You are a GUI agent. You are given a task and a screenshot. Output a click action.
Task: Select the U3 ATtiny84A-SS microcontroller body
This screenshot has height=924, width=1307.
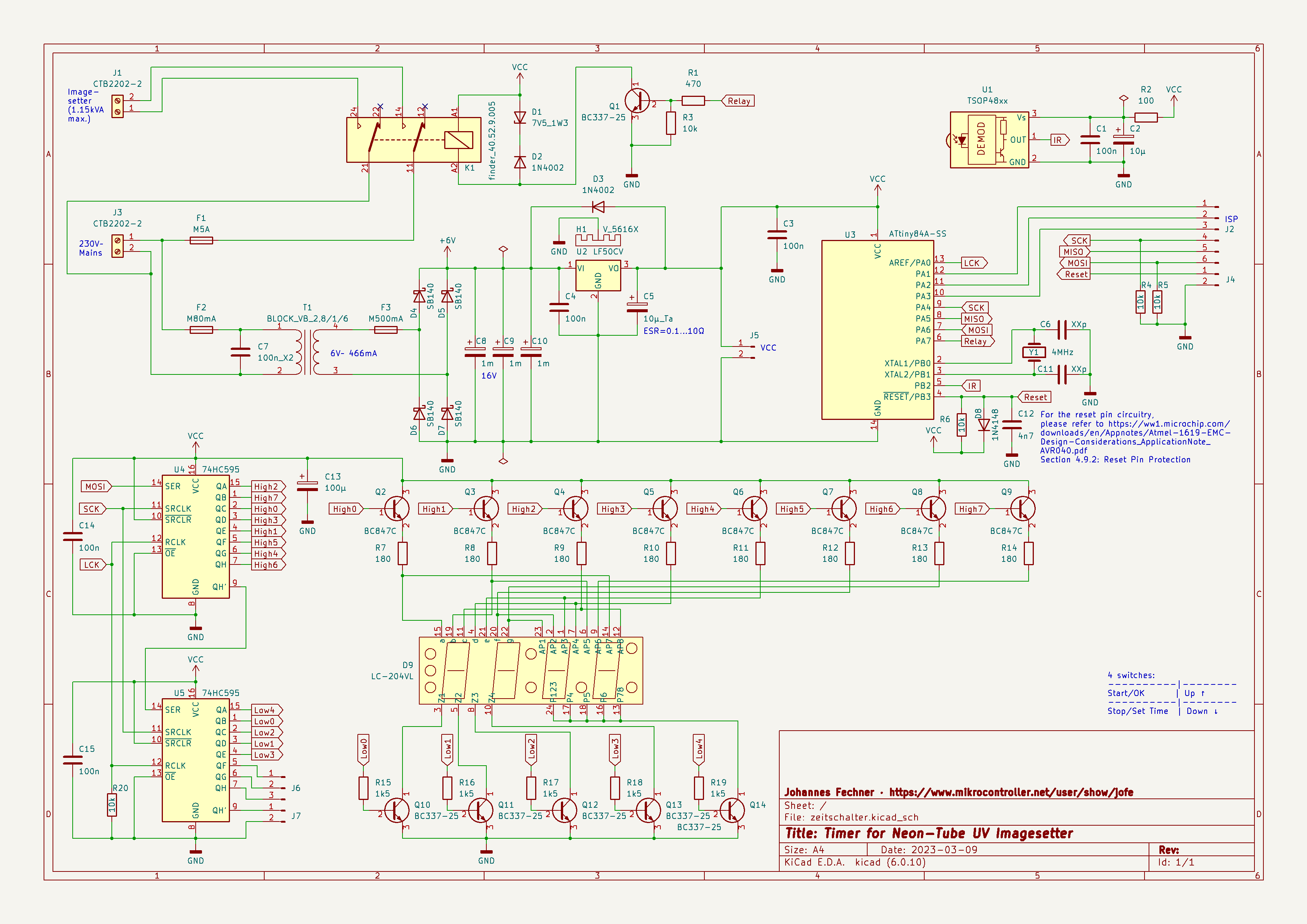click(878, 330)
